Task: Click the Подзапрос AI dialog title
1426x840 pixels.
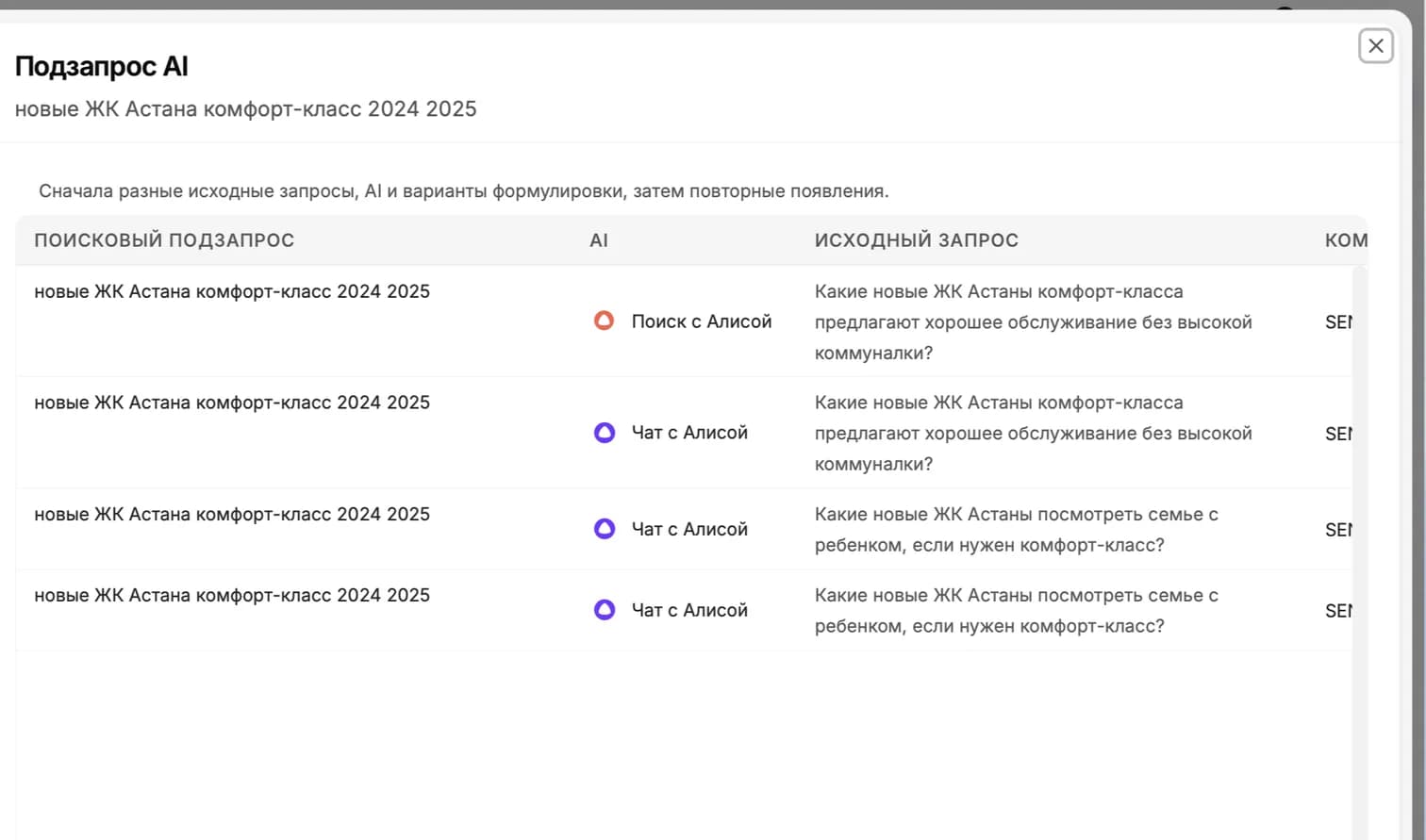Action: (x=102, y=66)
